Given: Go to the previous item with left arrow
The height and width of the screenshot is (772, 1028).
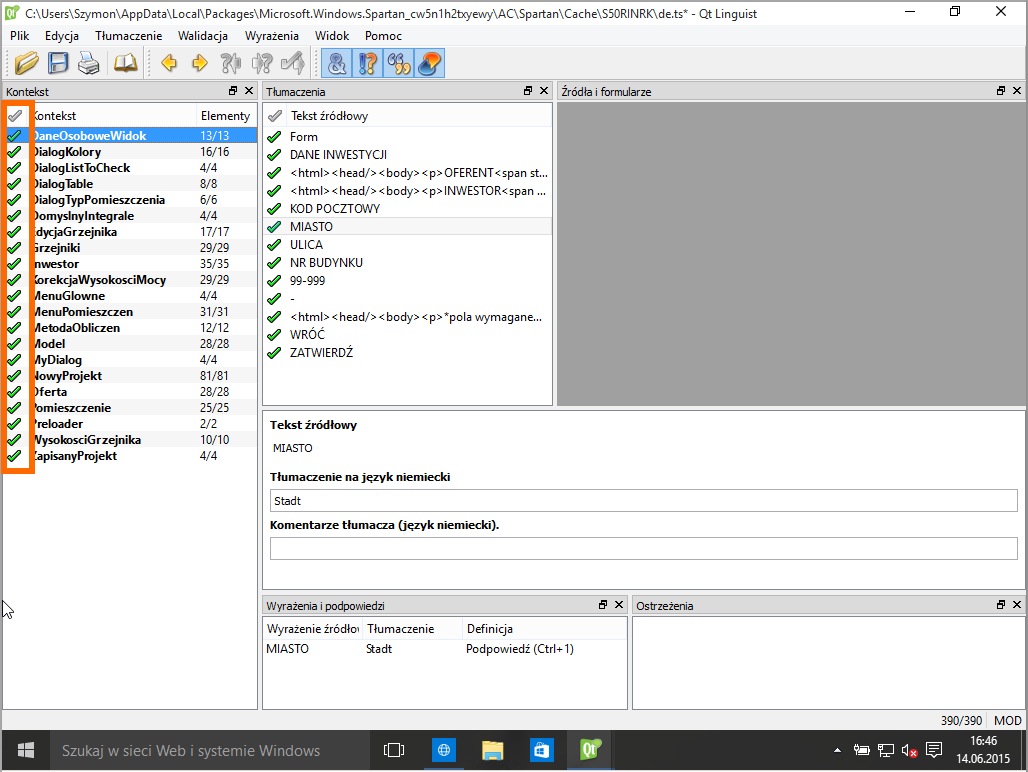Looking at the screenshot, I should point(169,63).
